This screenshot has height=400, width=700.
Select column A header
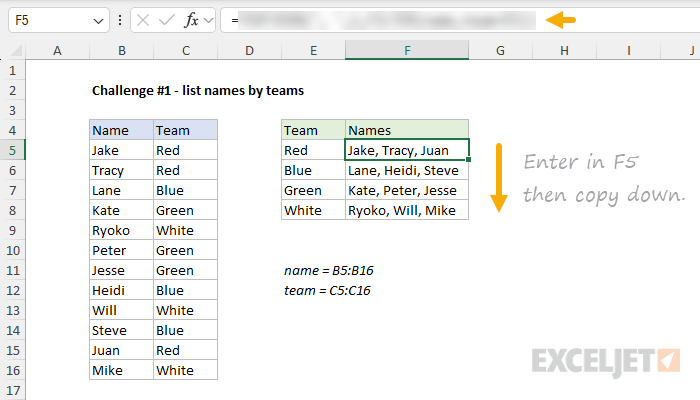tap(57, 50)
